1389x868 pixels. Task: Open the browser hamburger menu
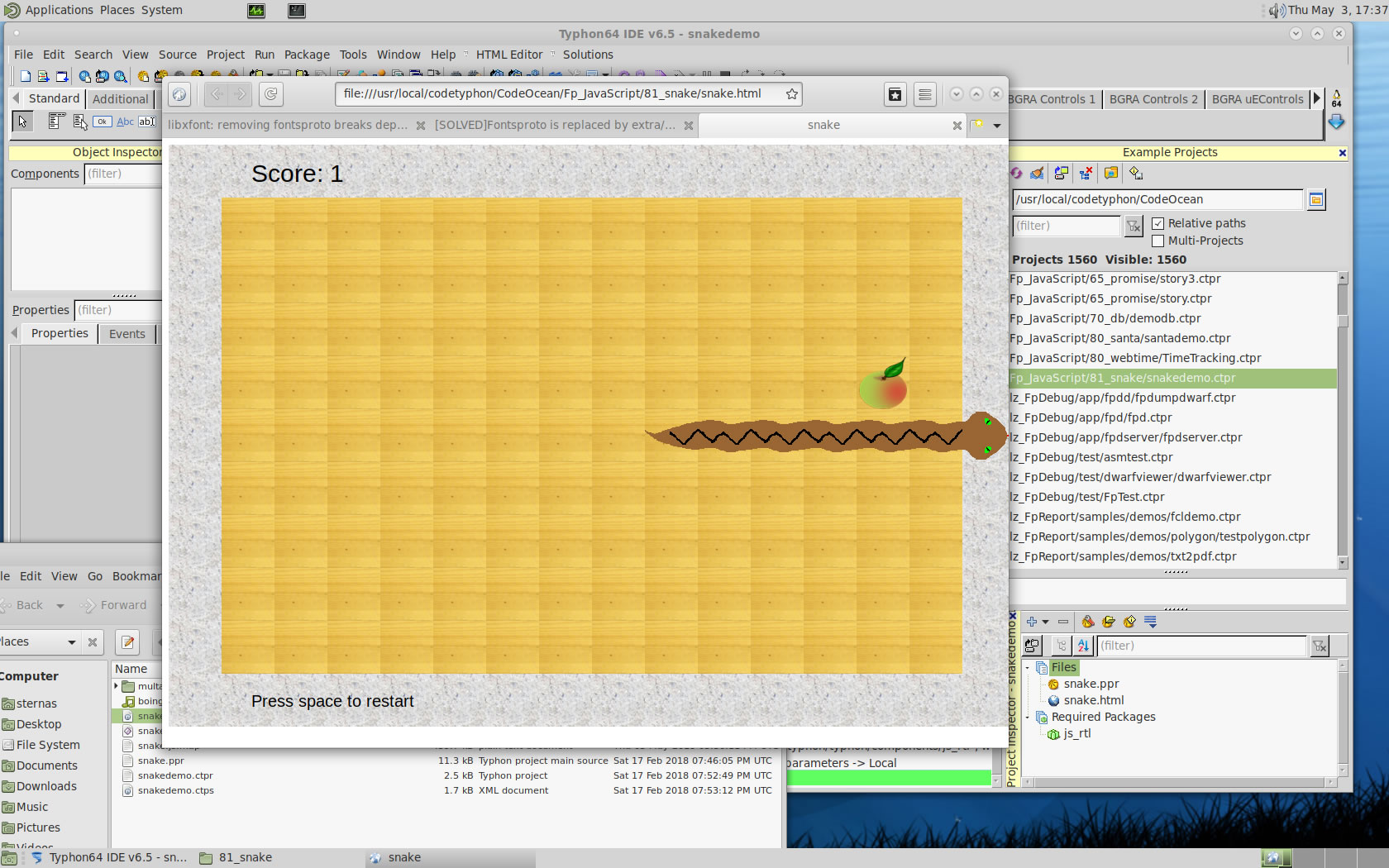[x=925, y=94]
